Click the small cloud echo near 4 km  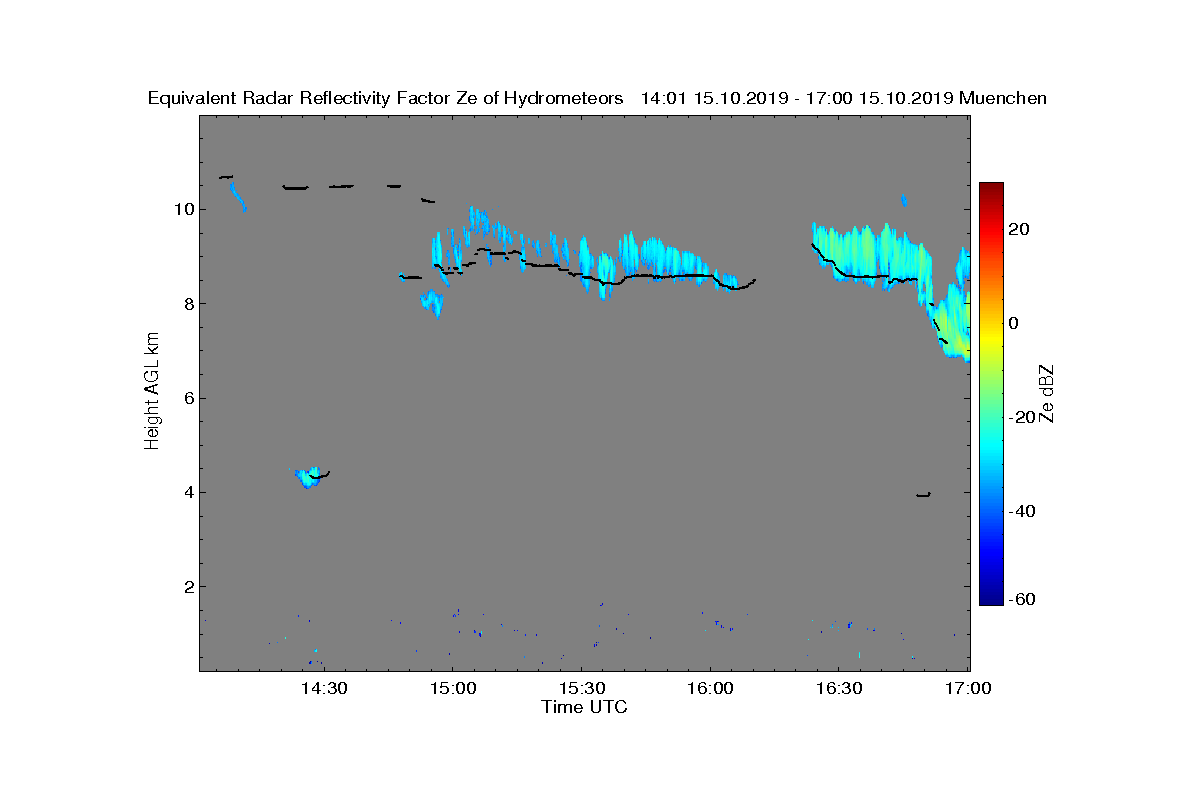[310, 477]
